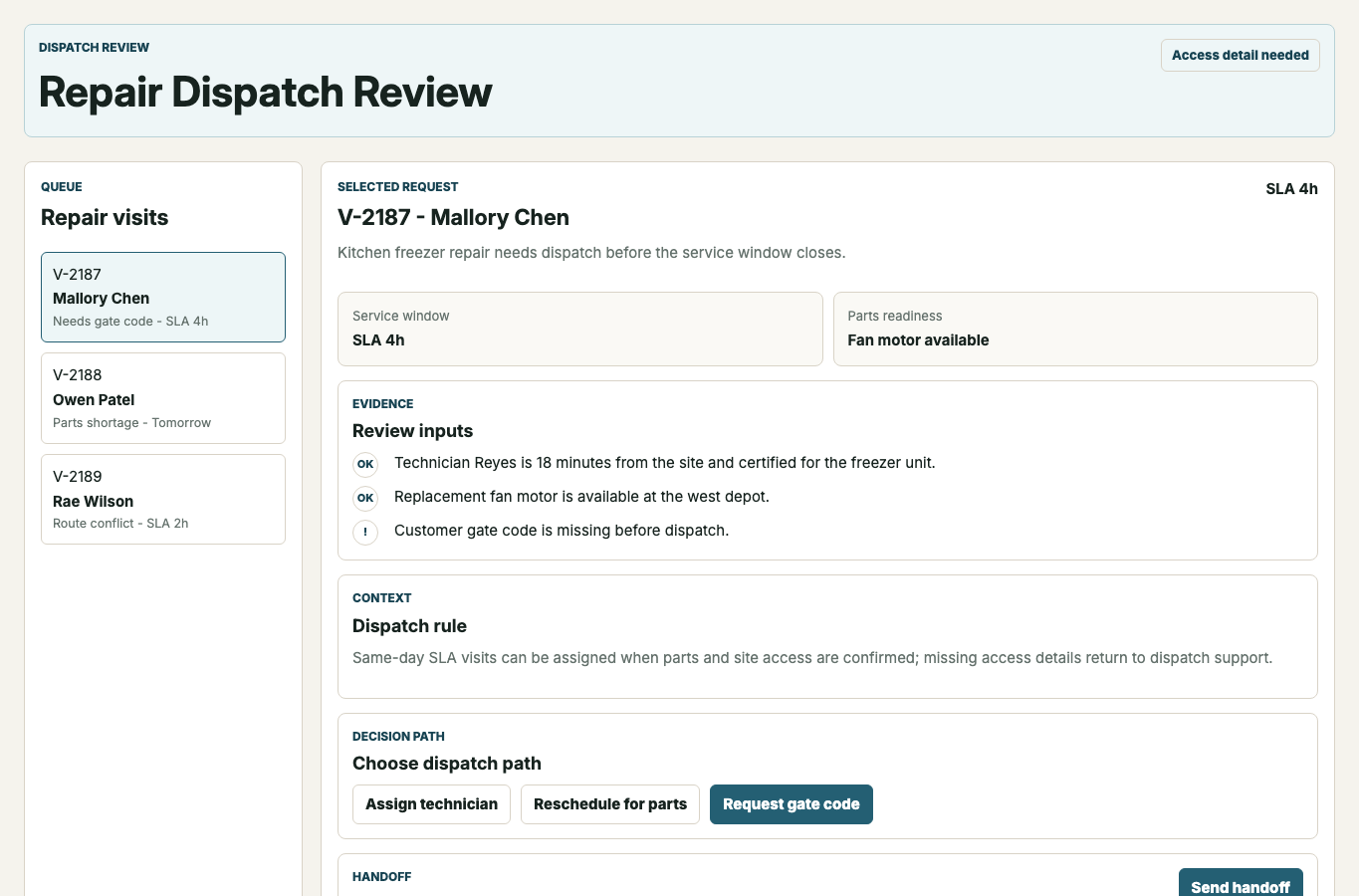Click the Dispatch rule heading

409,626
